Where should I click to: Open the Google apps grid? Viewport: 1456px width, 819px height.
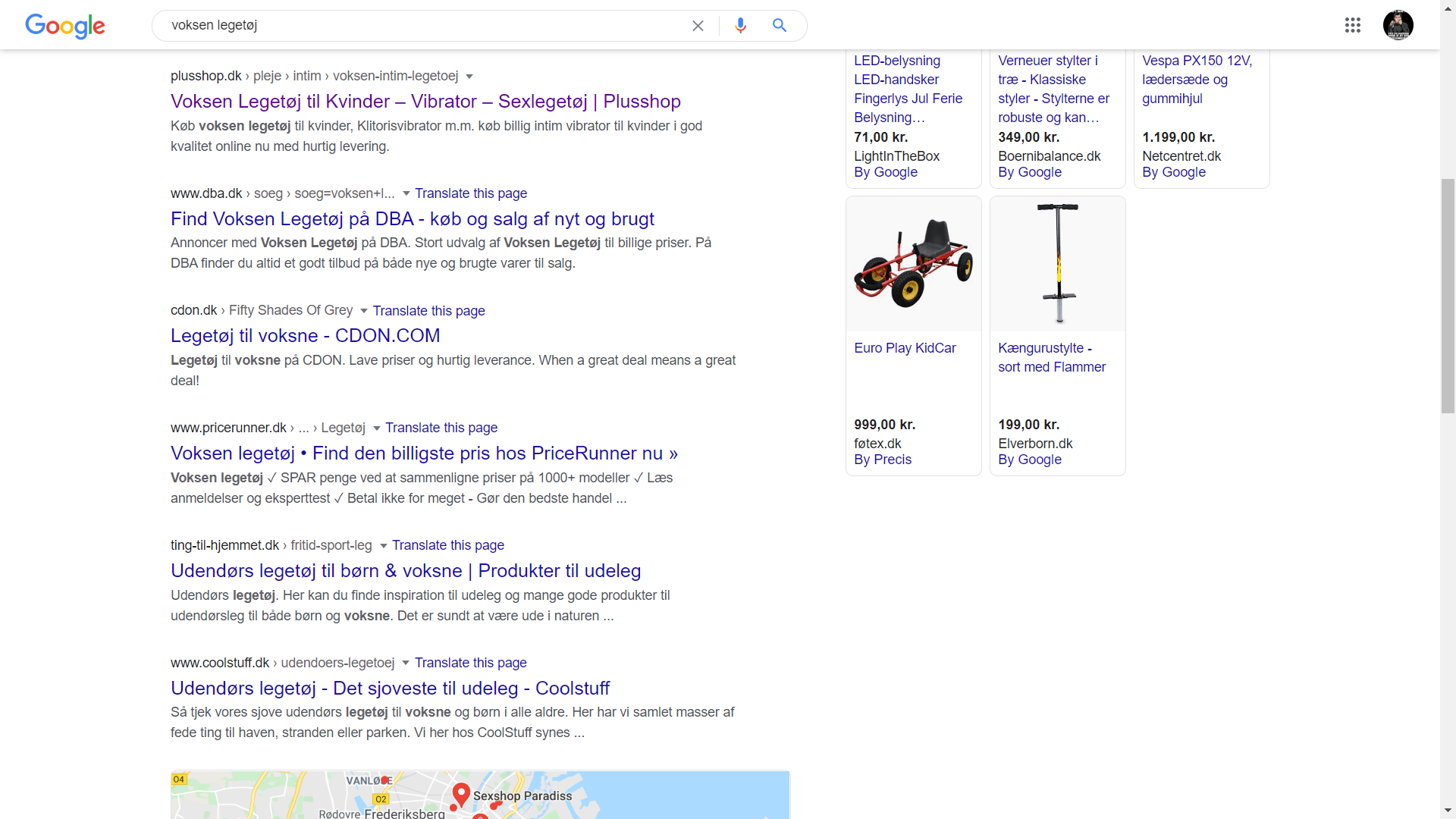click(x=1353, y=26)
